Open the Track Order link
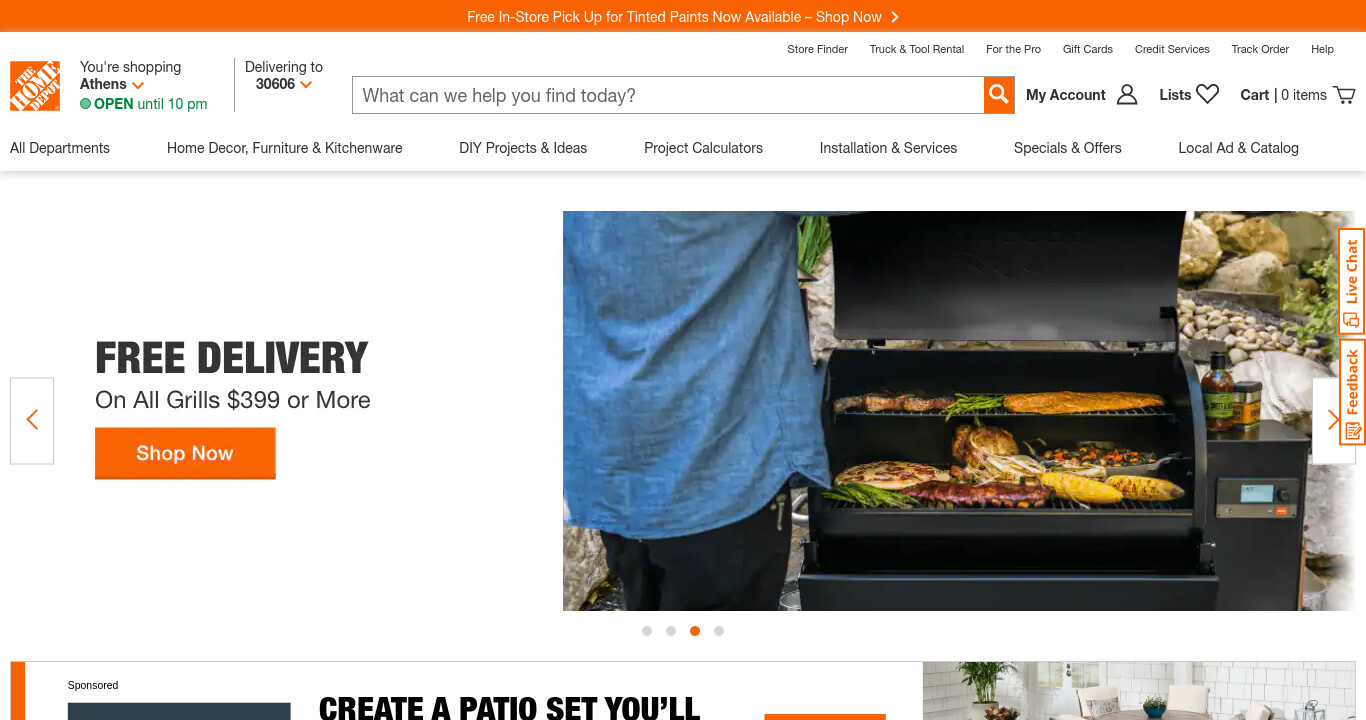The image size is (1366, 720). pos(1260,49)
